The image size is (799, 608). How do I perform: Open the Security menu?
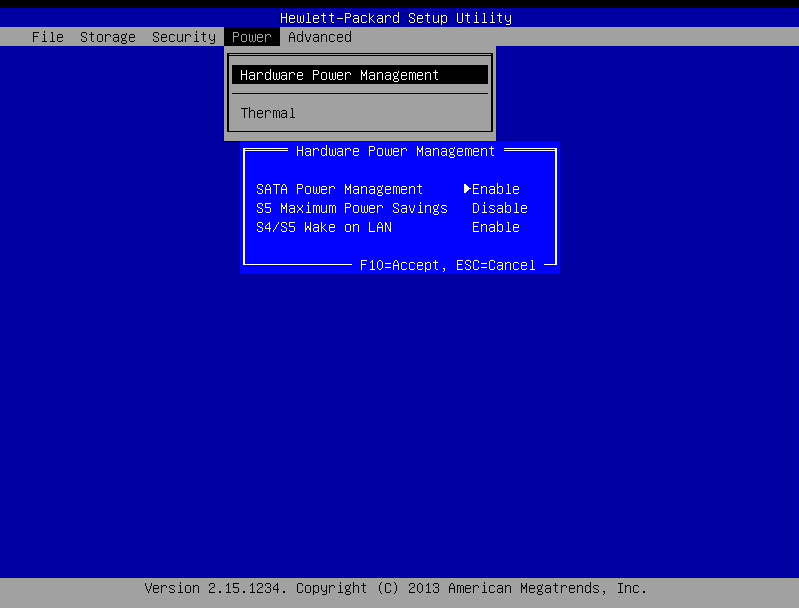[184, 37]
